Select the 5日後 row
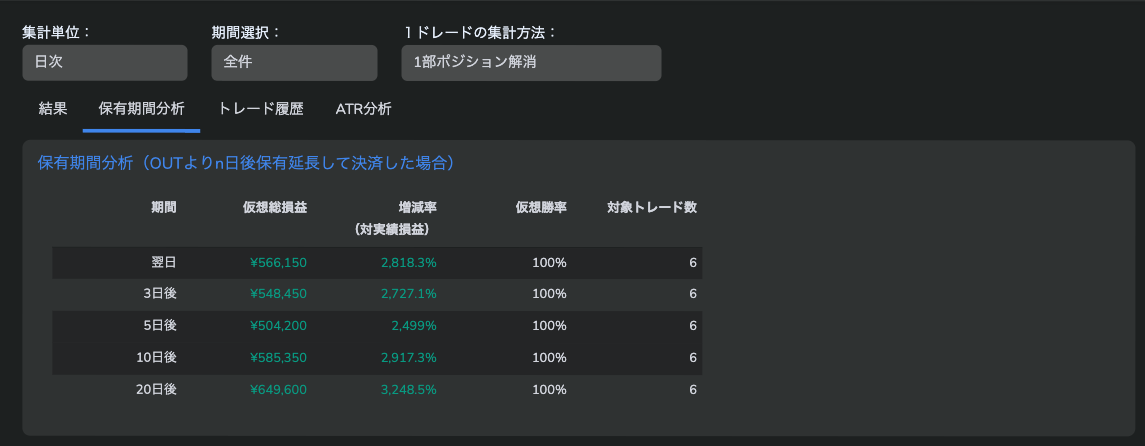This screenshot has height=446, width=1145. pos(377,326)
